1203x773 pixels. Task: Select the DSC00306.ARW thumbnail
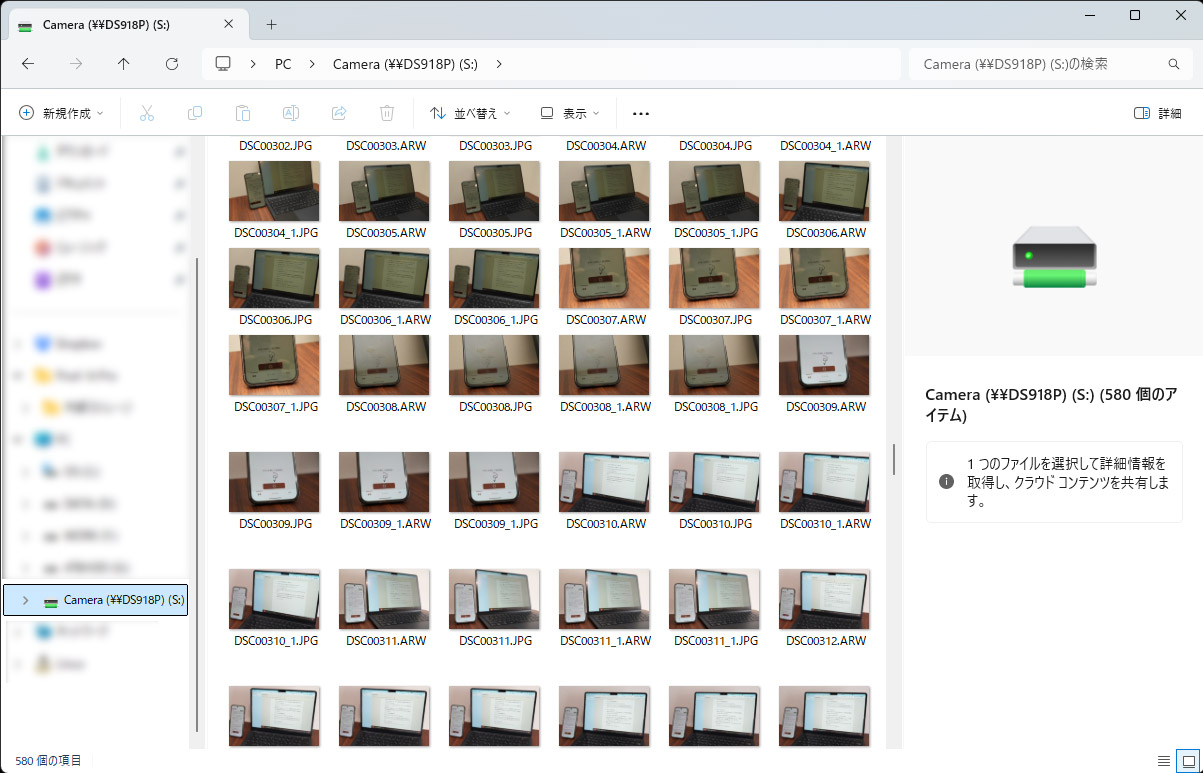pos(824,191)
